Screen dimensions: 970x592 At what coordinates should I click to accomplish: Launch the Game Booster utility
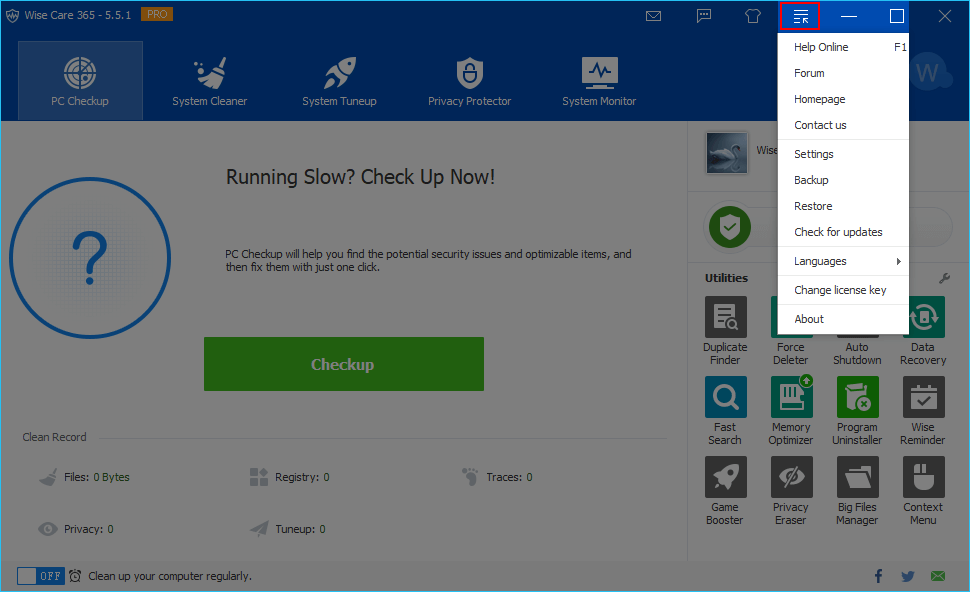coord(725,491)
